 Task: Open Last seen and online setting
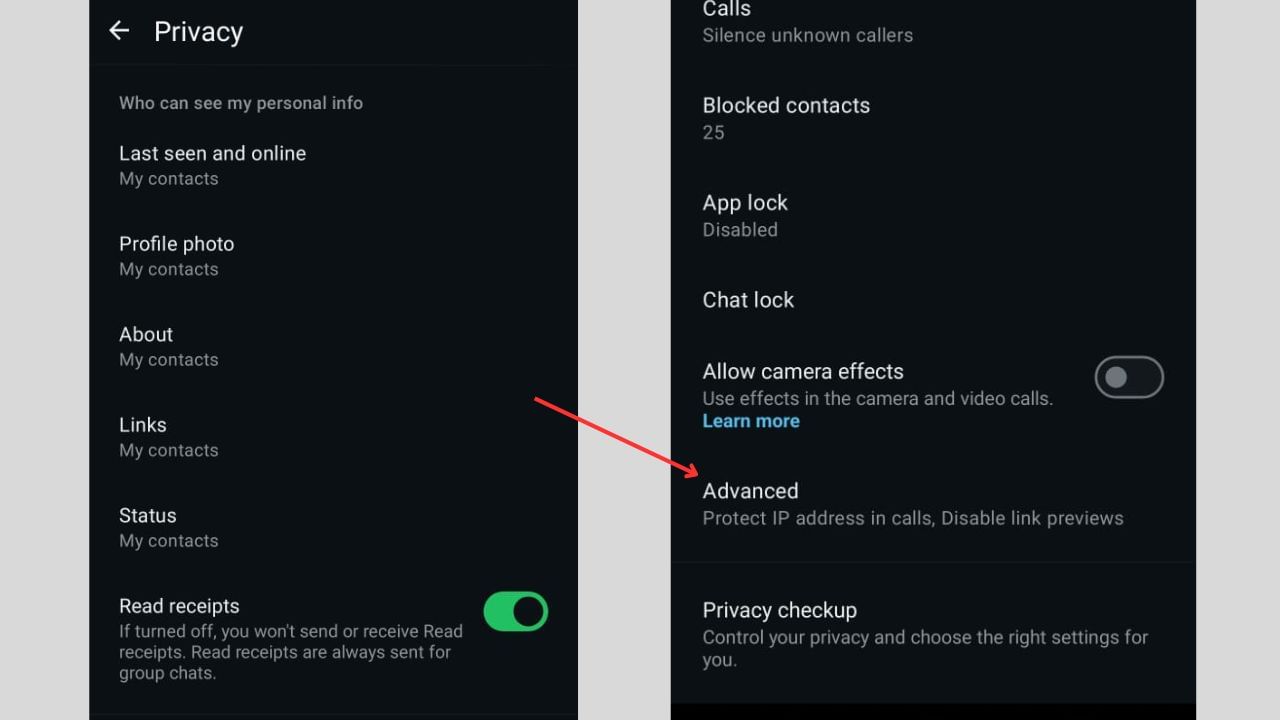[212, 165]
